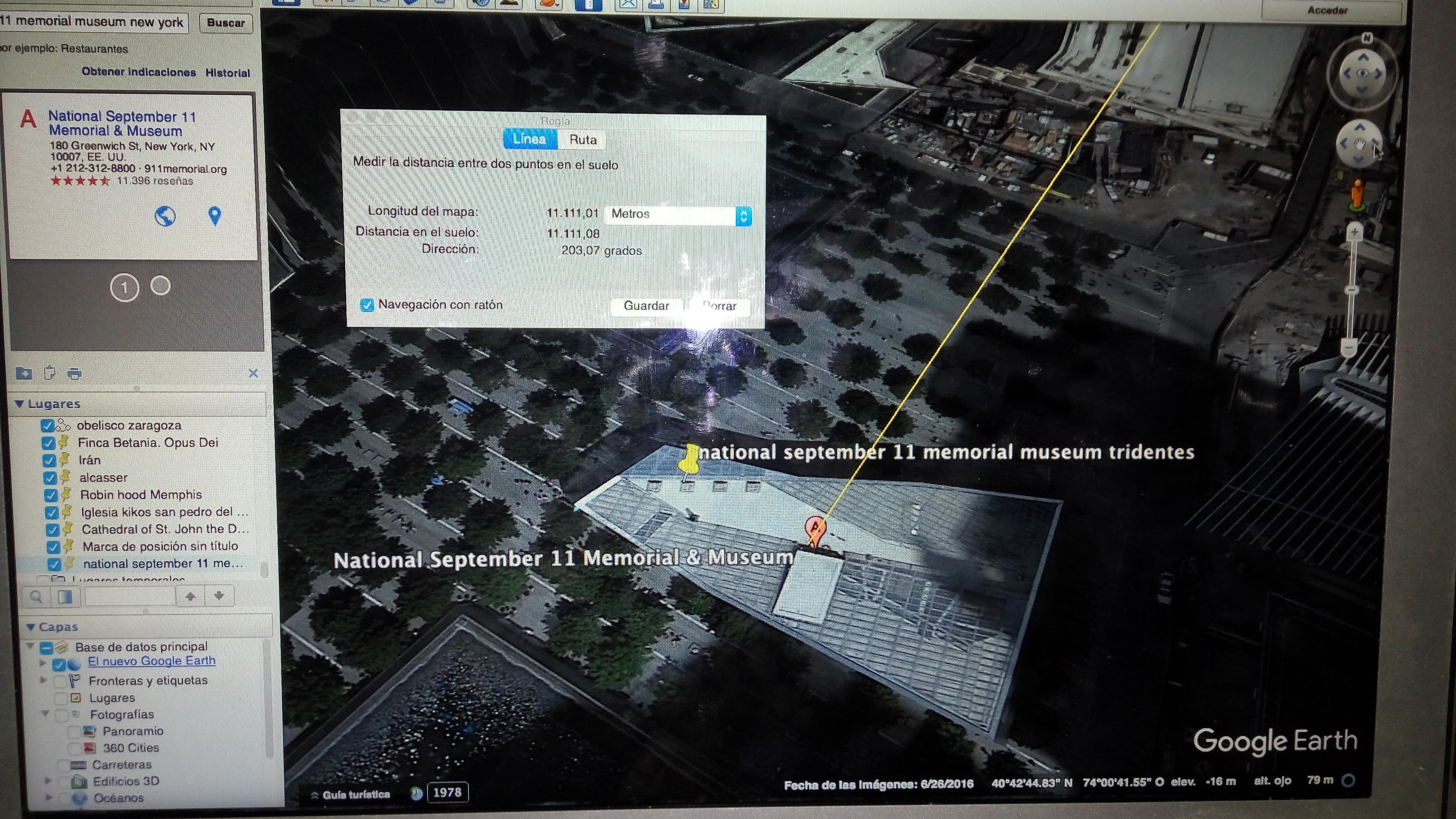1456x819 pixels.
Task: Select the Línea tab in ruler
Action: point(529,139)
